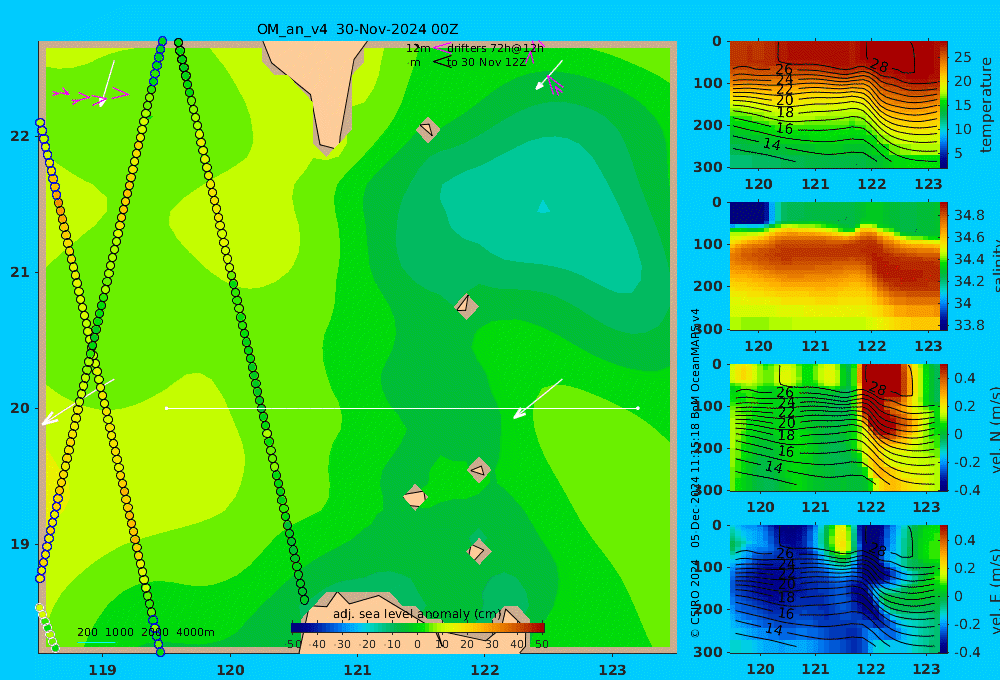Open the salinity depth section plot
This screenshot has width=1000, height=680.
coord(835,266)
